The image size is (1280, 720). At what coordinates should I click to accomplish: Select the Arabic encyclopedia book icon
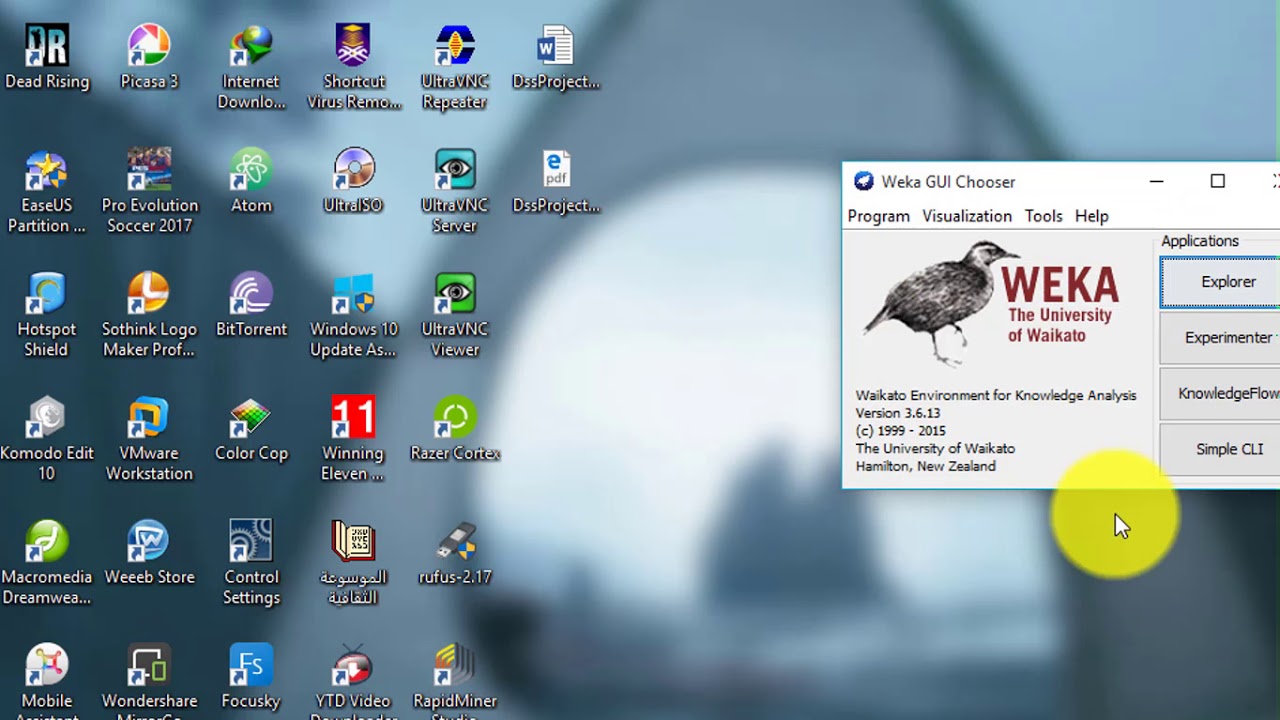click(353, 564)
